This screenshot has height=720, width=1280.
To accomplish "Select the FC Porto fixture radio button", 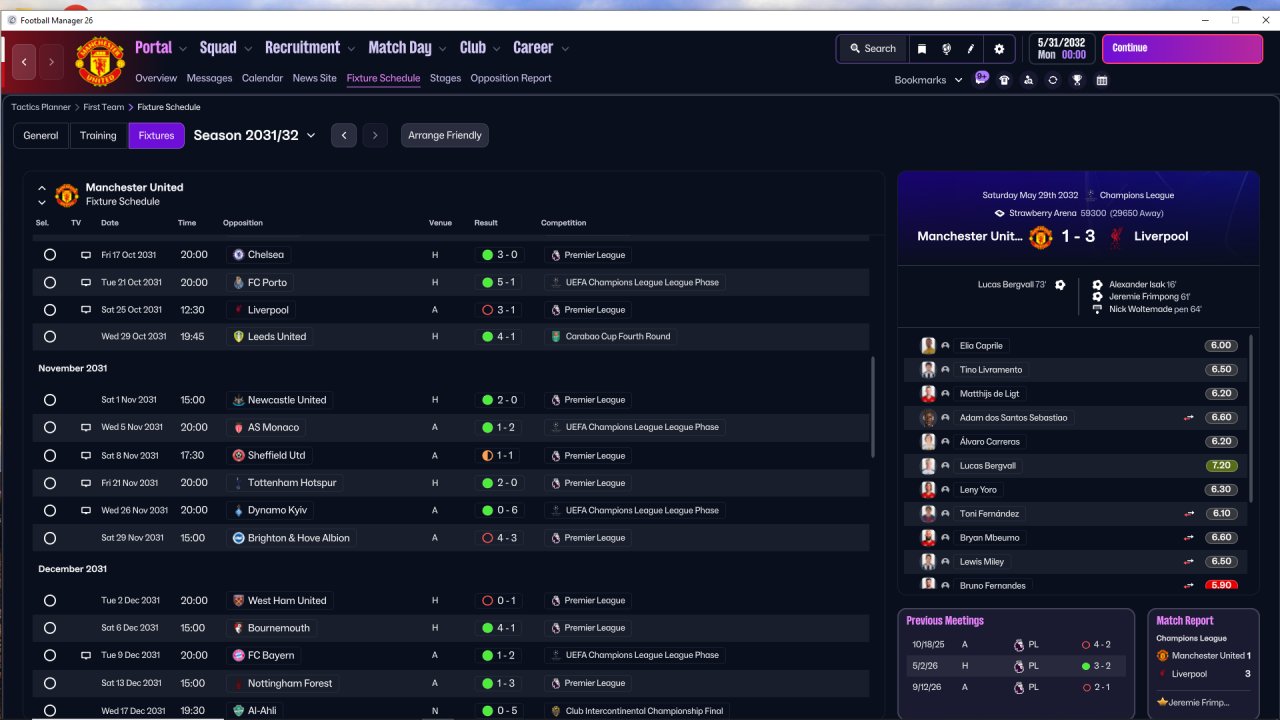I will pyautogui.click(x=50, y=283).
